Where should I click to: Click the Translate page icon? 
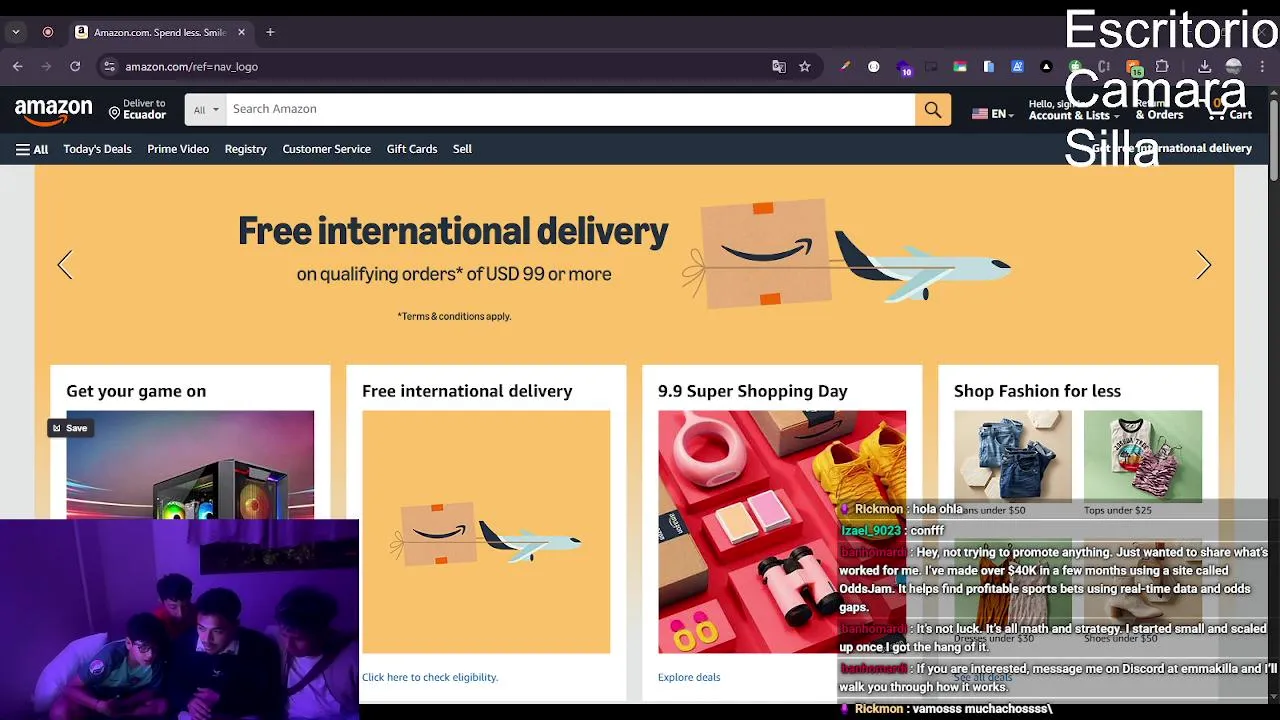click(779, 66)
